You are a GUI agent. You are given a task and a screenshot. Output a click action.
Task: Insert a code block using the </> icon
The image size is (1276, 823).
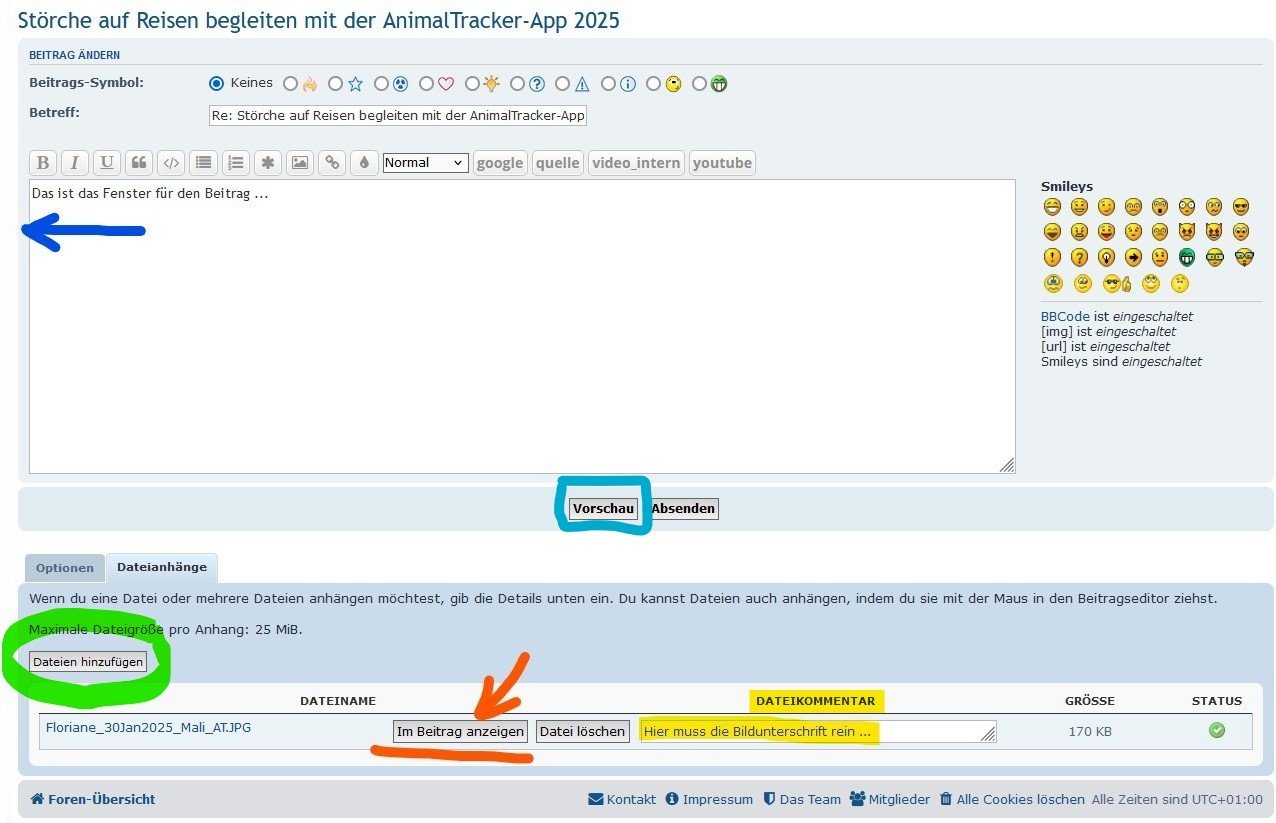pos(171,163)
